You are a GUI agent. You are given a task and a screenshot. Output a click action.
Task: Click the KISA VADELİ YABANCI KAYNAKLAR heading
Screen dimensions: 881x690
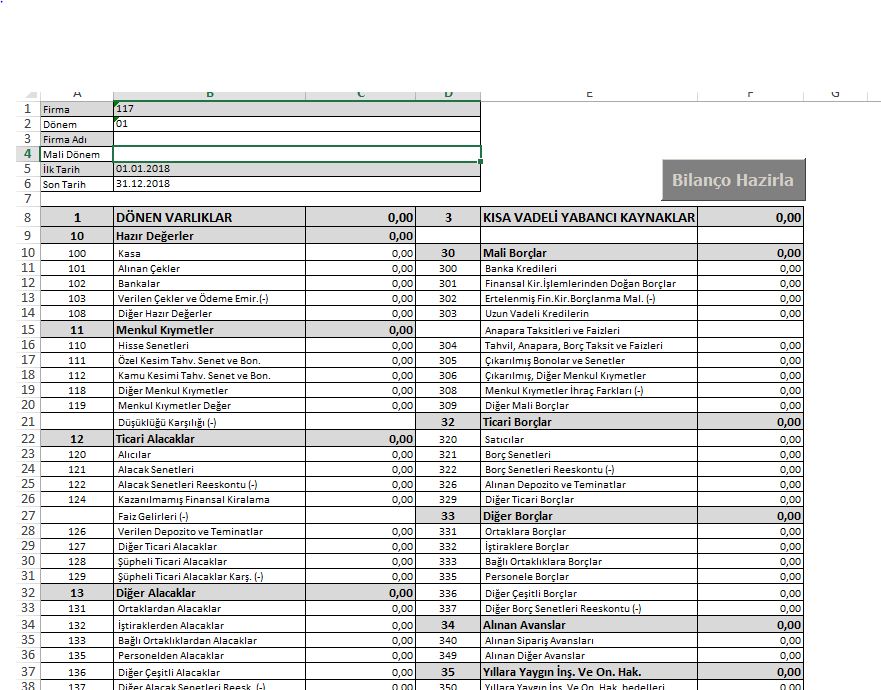click(x=588, y=217)
